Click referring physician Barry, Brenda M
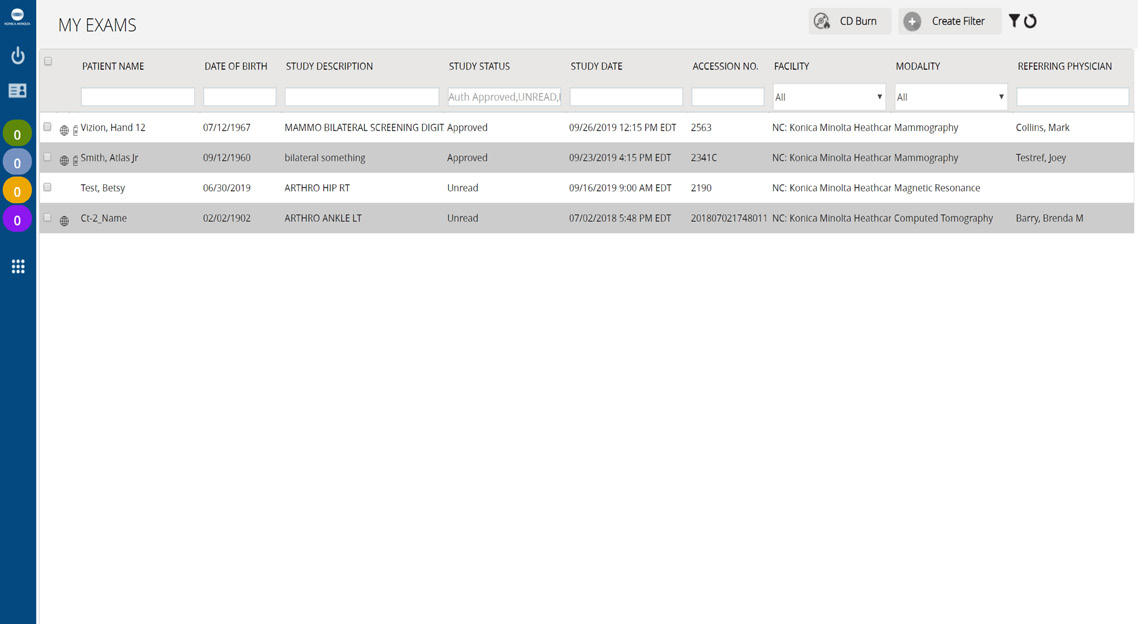The image size is (1142, 624). pyautogui.click(x=1050, y=218)
